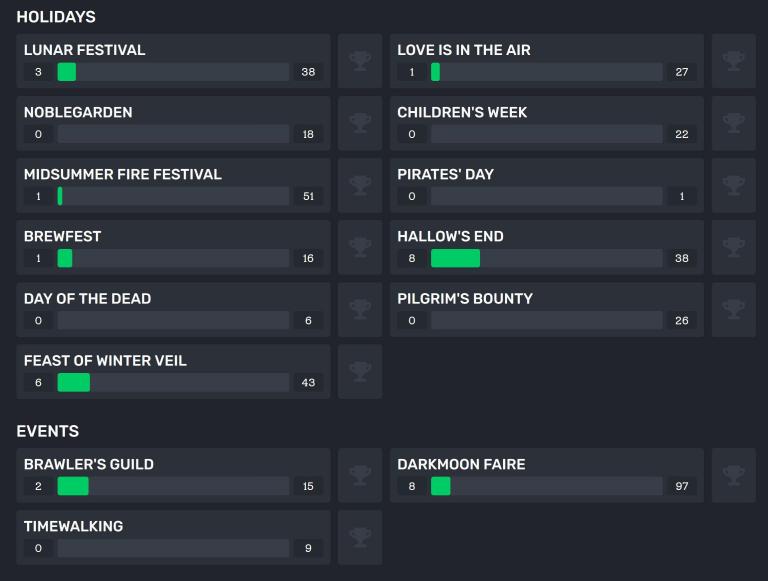Click the trophy next to Children's Week
768x581 pixels.
(x=734, y=123)
